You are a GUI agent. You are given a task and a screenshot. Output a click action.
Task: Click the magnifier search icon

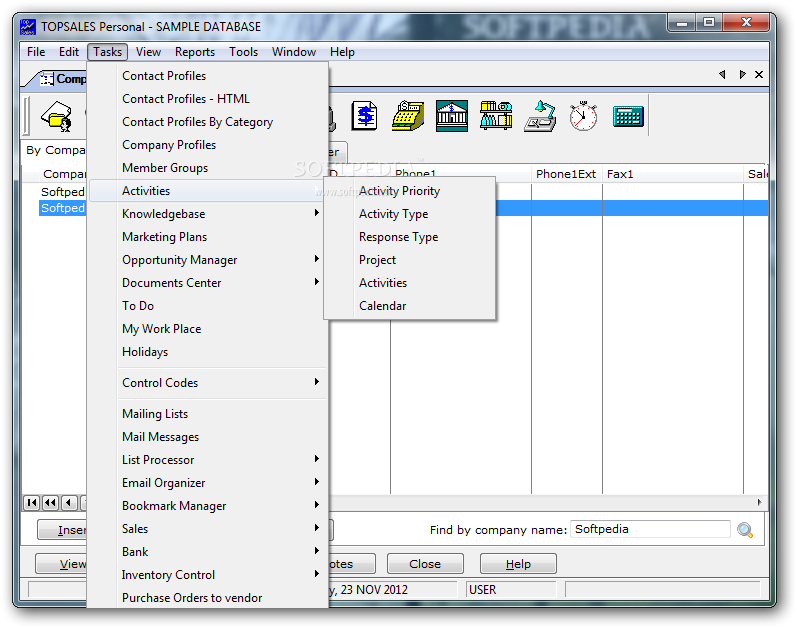point(745,530)
